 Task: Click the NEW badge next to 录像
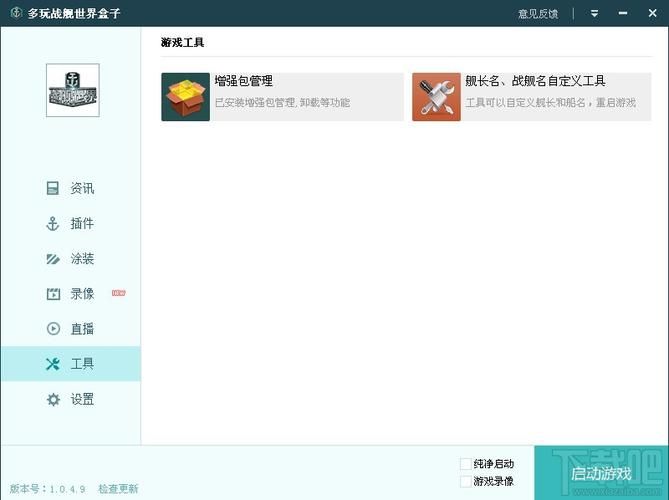pyautogui.click(x=119, y=293)
